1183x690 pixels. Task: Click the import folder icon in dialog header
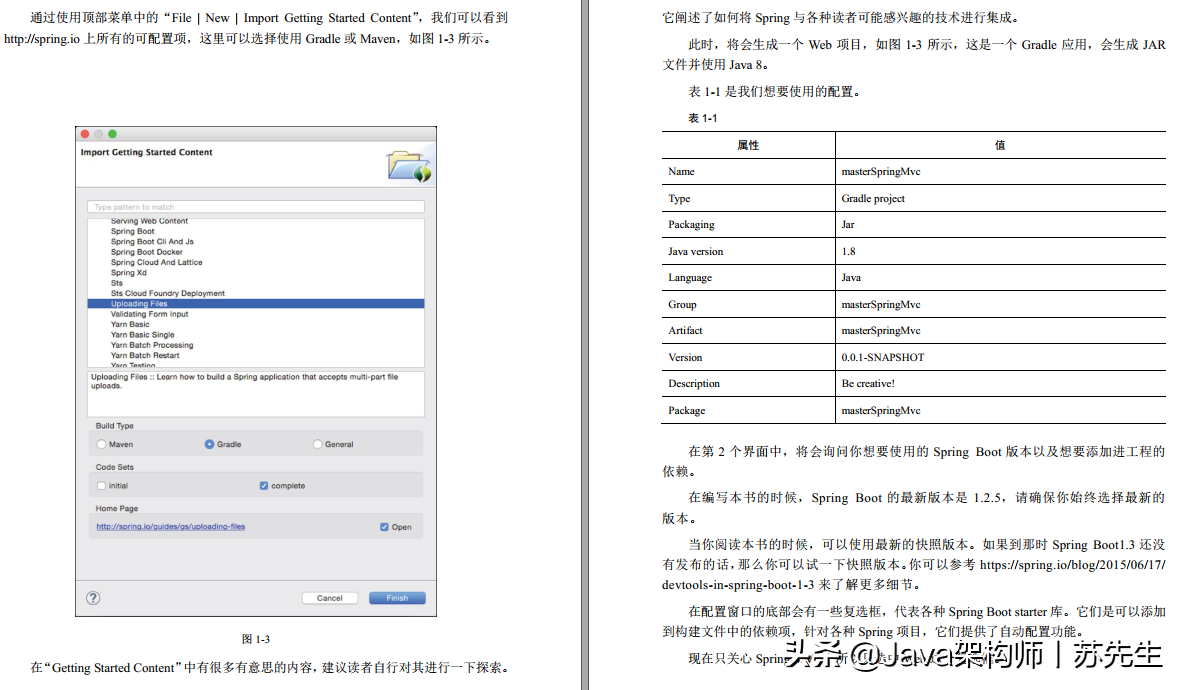[409, 166]
